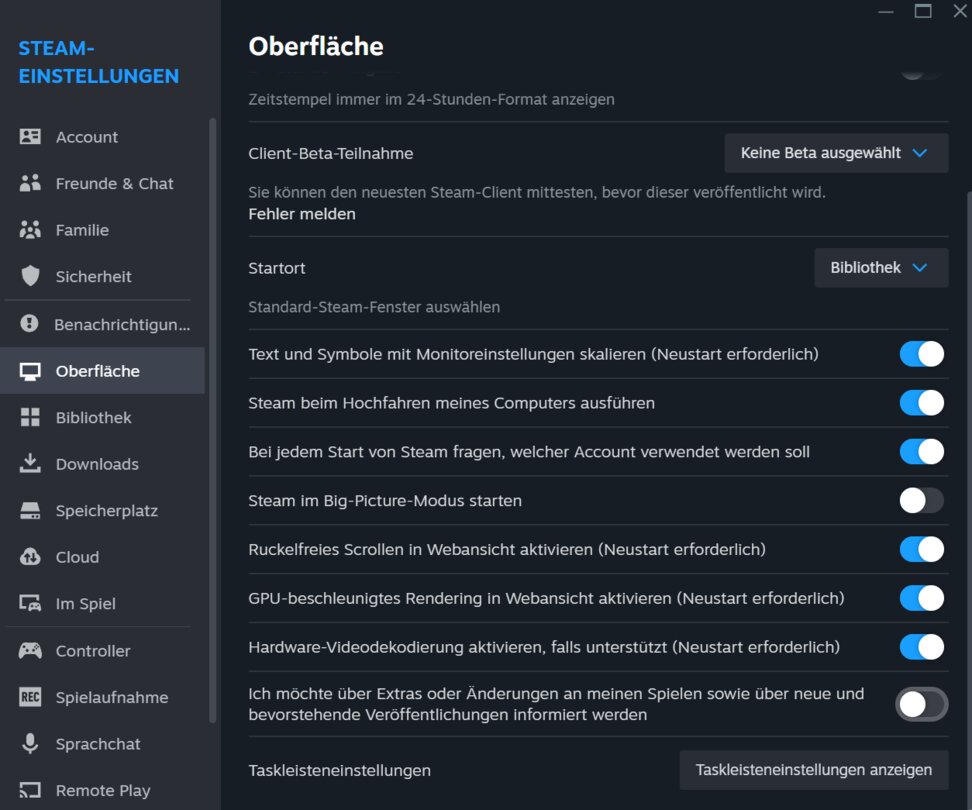Image resolution: width=972 pixels, height=810 pixels.
Task: Enable Steam im Big-Picture-Modus starten
Action: (x=921, y=501)
